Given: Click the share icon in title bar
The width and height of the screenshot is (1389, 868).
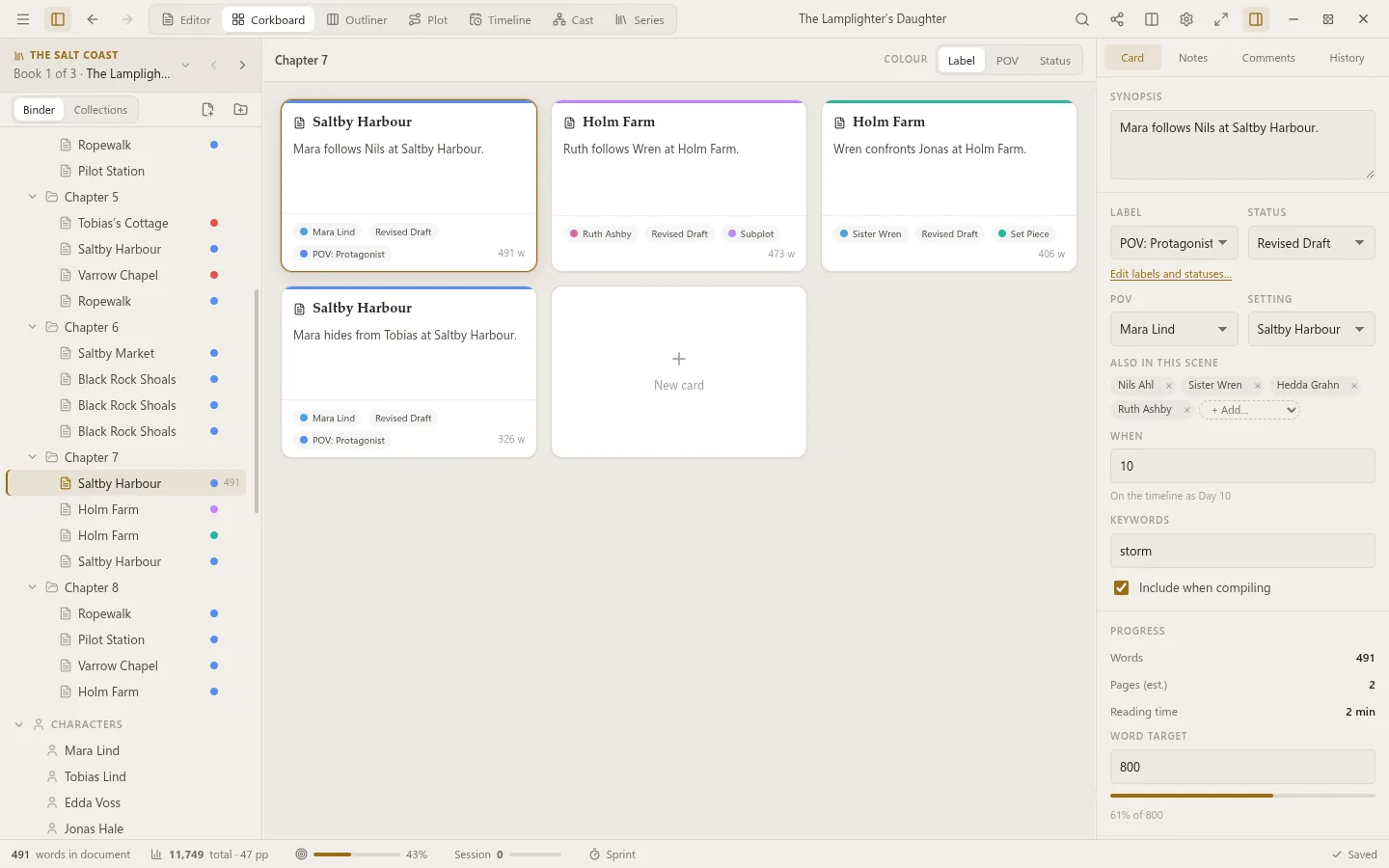Looking at the screenshot, I should click(x=1117, y=19).
